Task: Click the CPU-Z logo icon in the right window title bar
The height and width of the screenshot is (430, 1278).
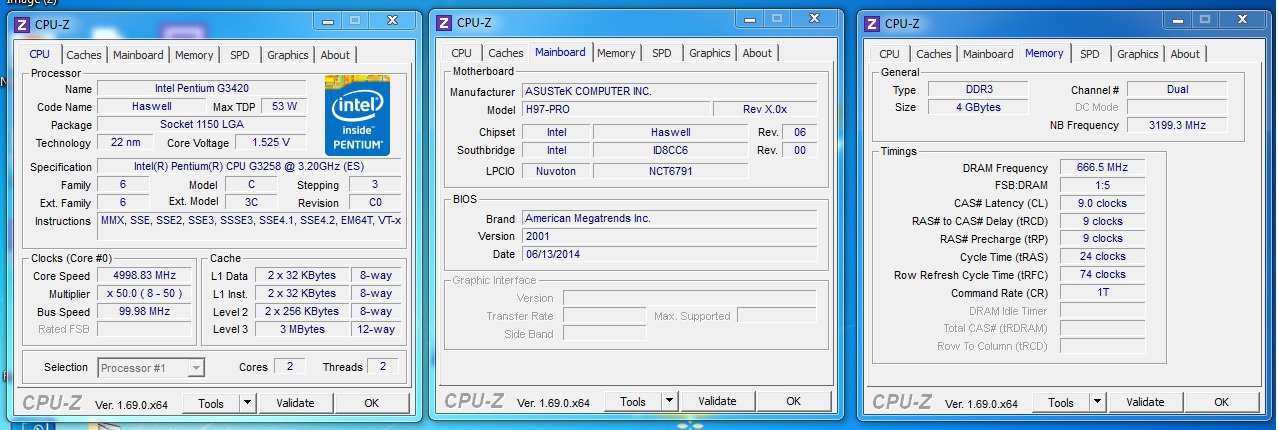Action: (x=872, y=24)
